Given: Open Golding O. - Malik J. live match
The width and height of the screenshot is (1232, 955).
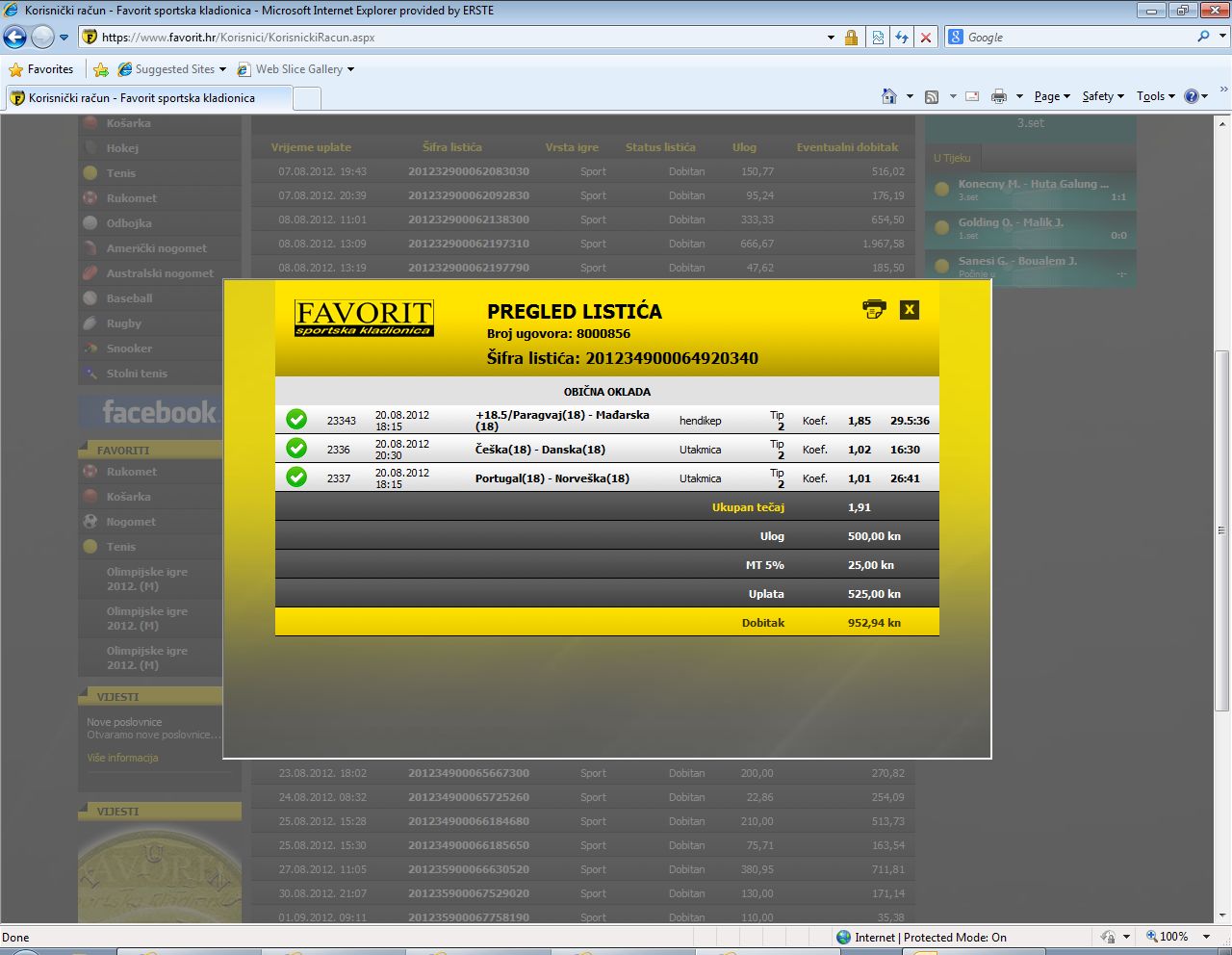Looking at the screenshot, I should click(1031, 228).
